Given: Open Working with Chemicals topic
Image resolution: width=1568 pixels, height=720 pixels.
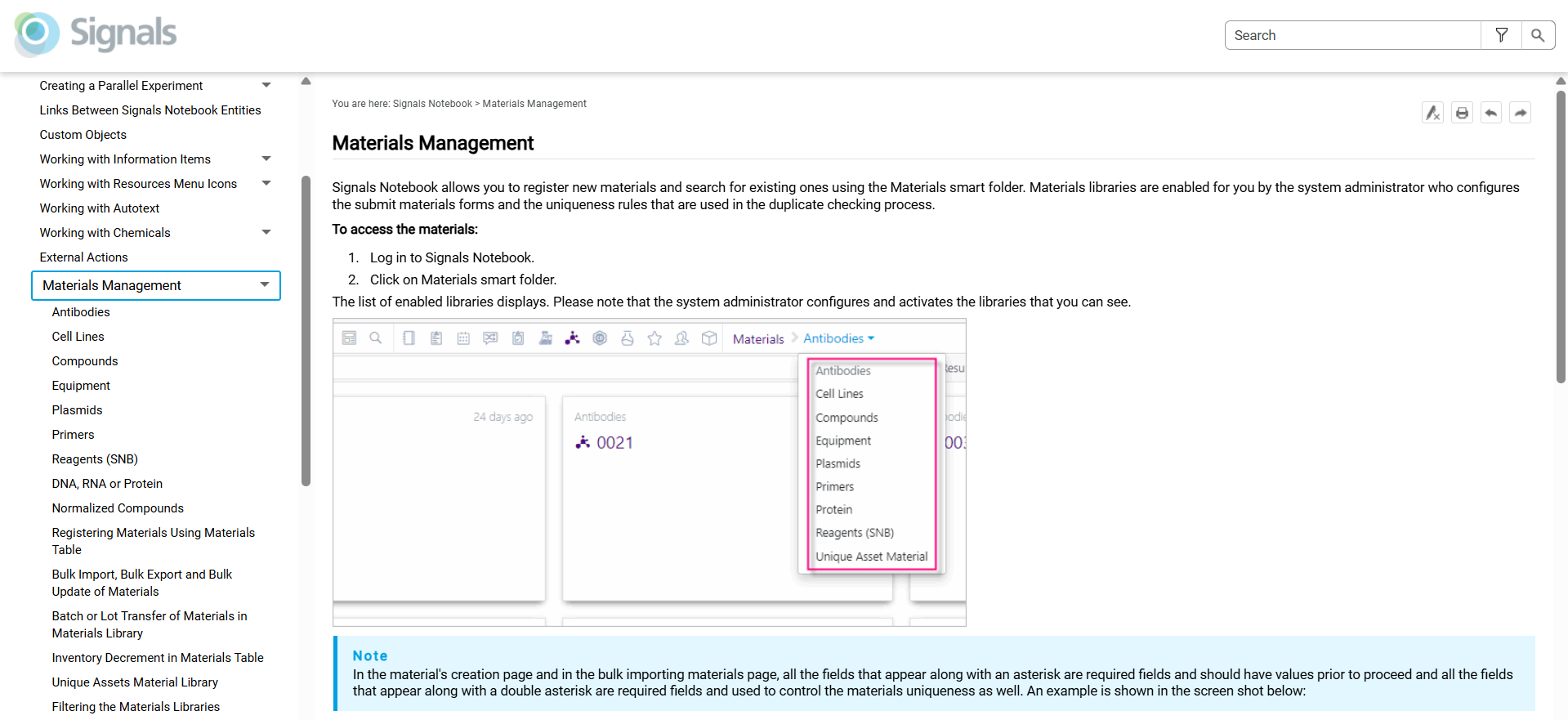Looking at the screenshot, I should [105, 233].
